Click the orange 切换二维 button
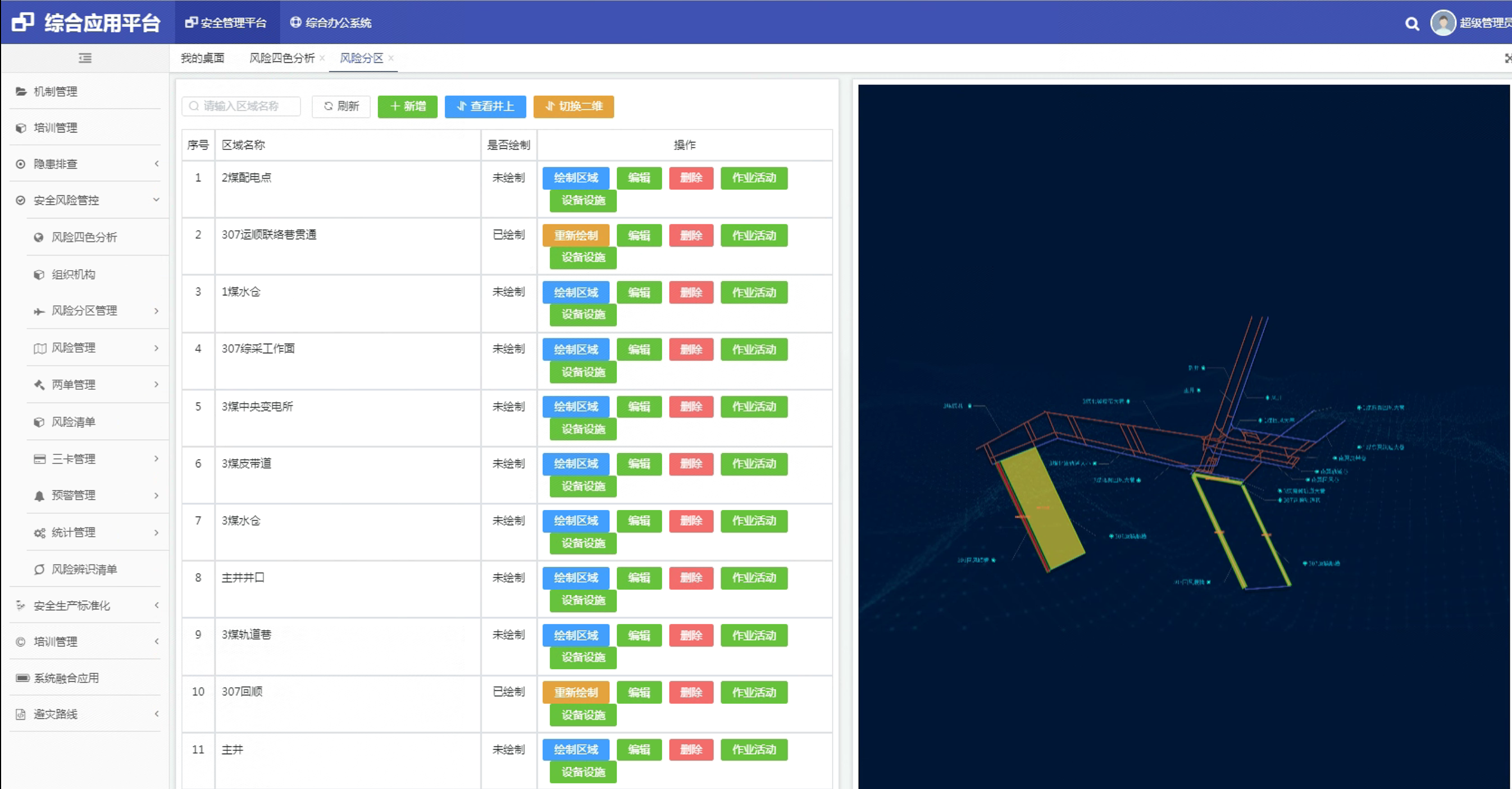The height and width of the screenshot is (789, 1512). point(573,106)
